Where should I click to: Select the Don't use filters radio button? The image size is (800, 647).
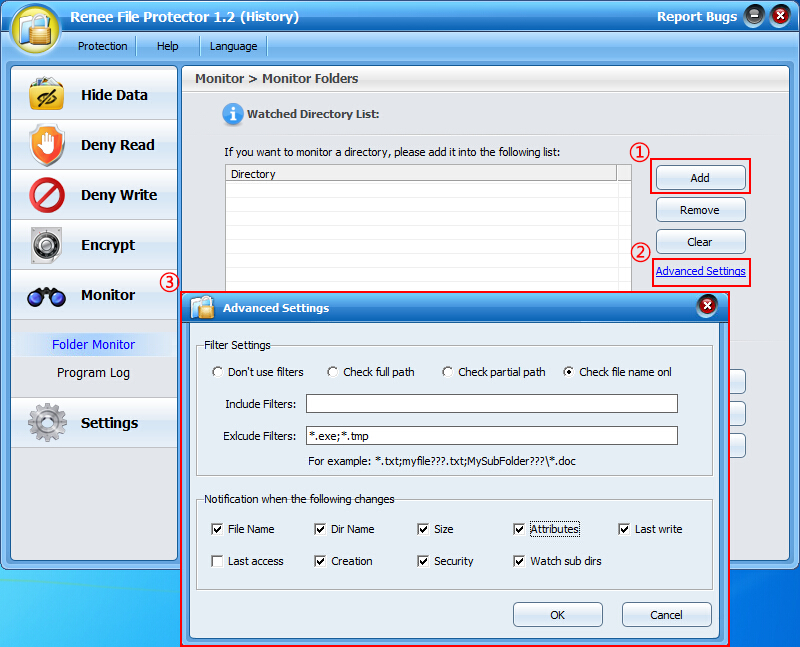pos(218,372)
